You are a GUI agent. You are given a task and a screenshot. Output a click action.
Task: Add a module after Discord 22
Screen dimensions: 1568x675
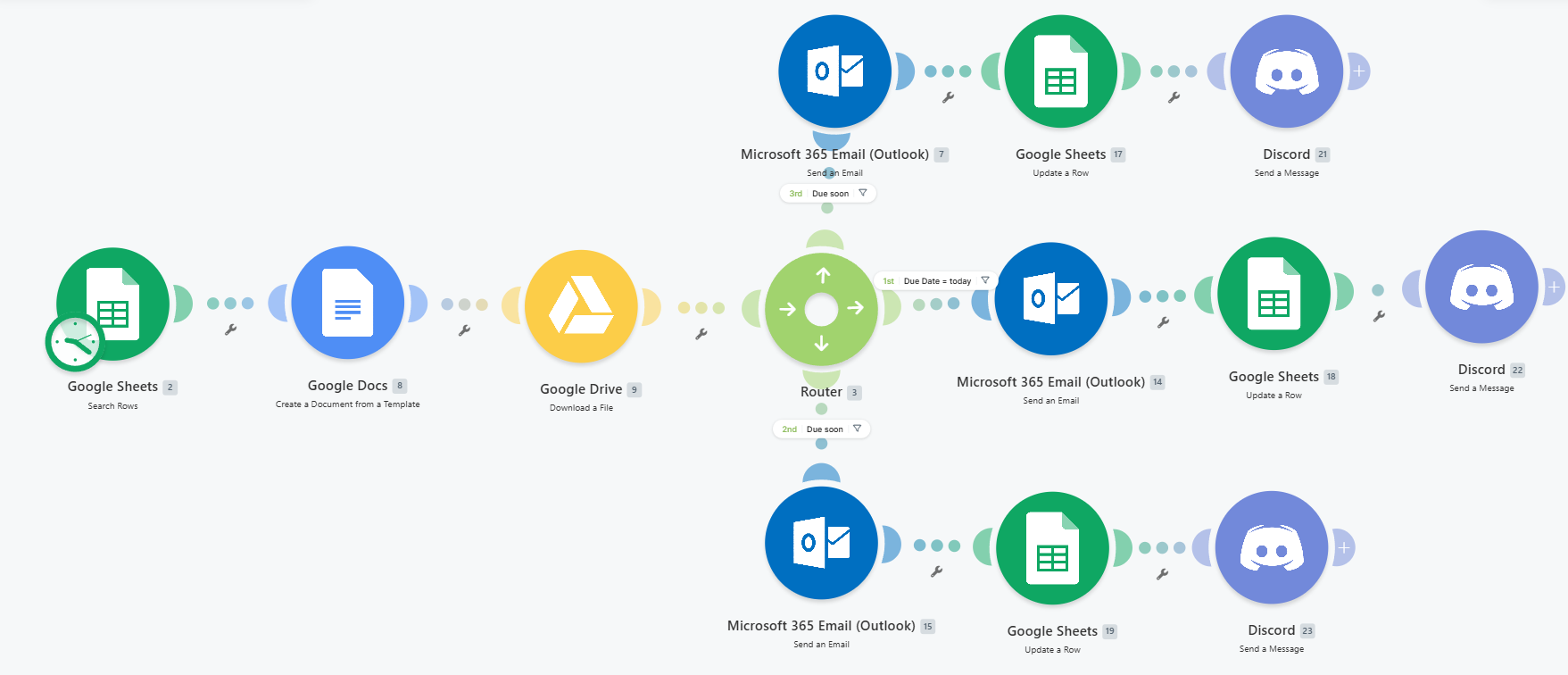point(1554,287)
